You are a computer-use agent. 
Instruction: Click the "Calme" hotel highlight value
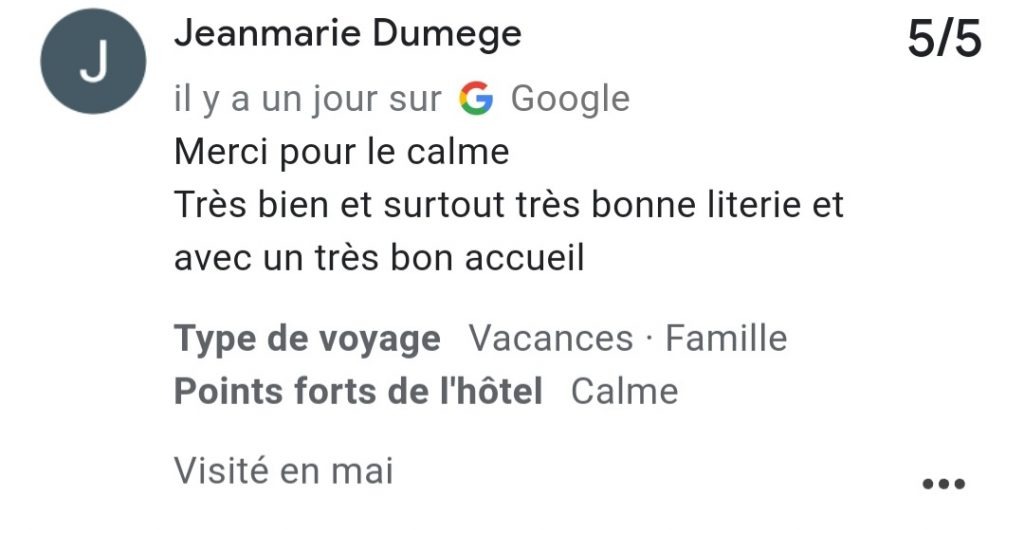tap(624, 390)
